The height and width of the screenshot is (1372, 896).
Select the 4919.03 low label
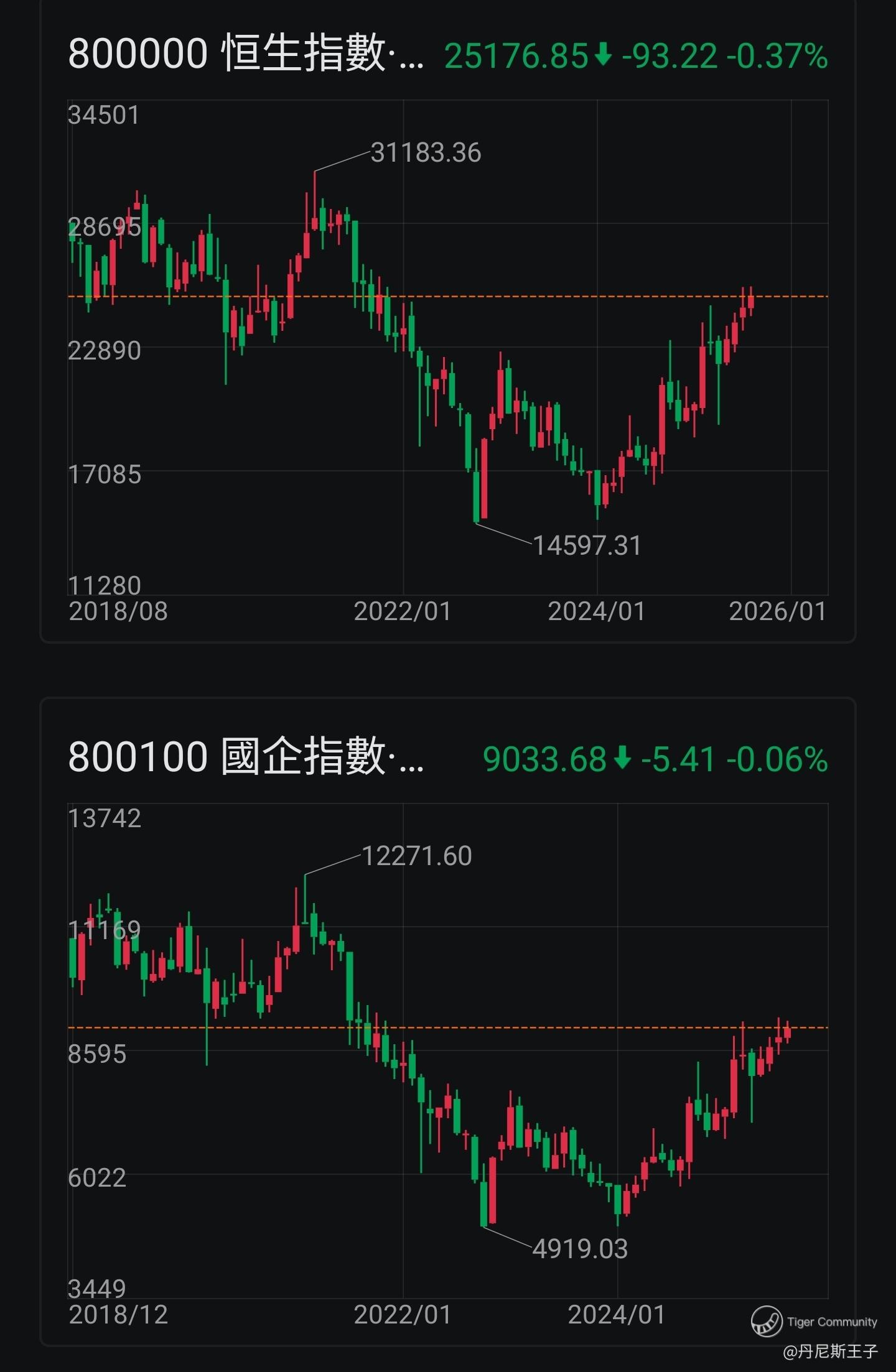coord(580,1249)
